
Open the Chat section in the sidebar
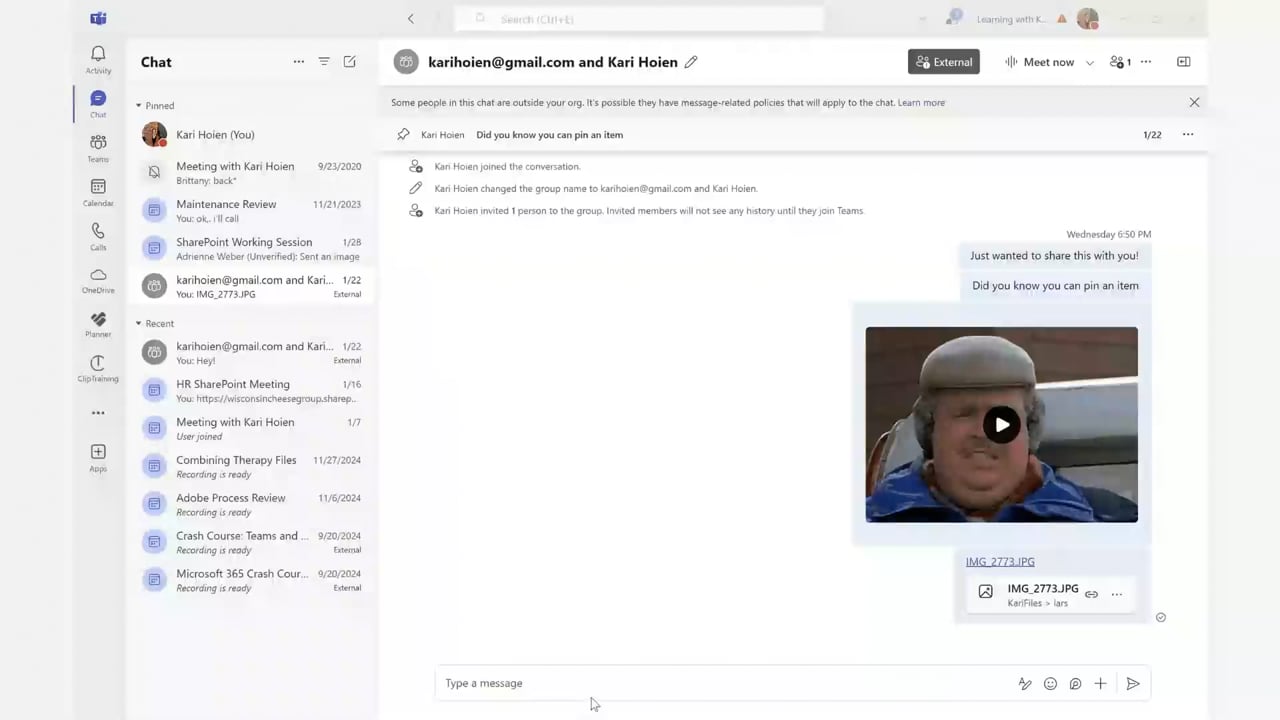click(98, 104)
